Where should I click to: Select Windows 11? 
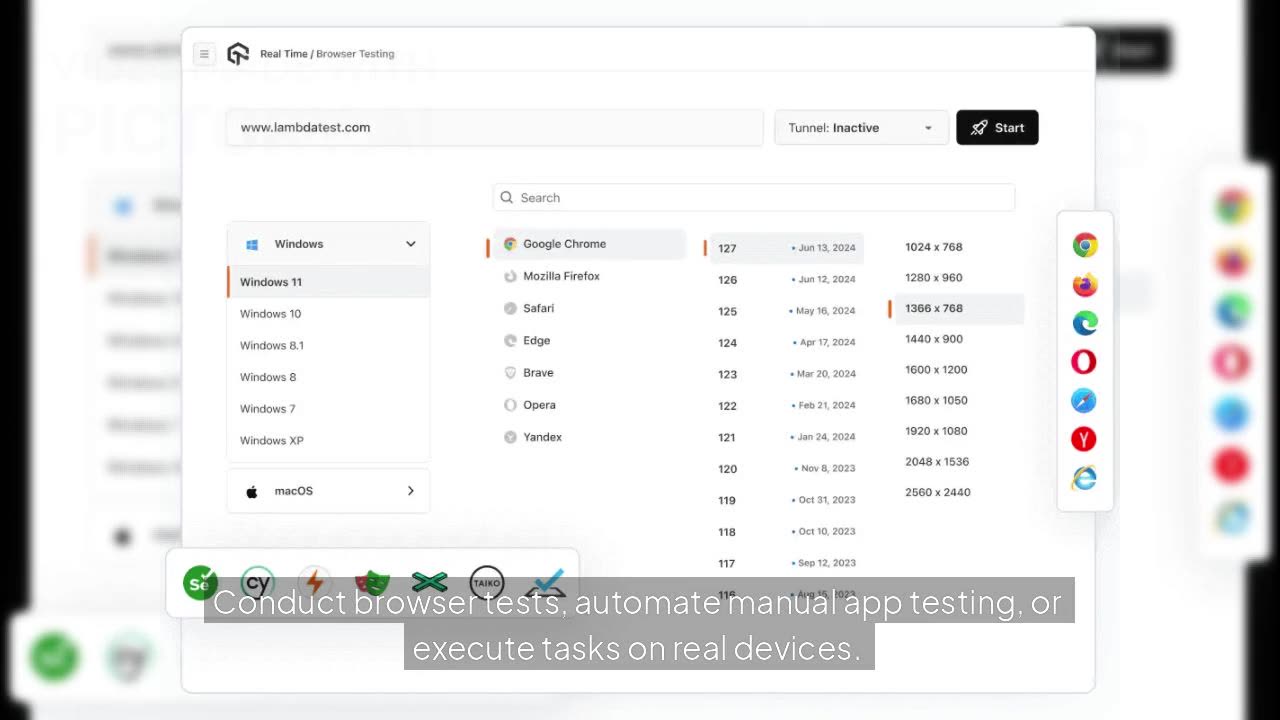pos(328,282)
